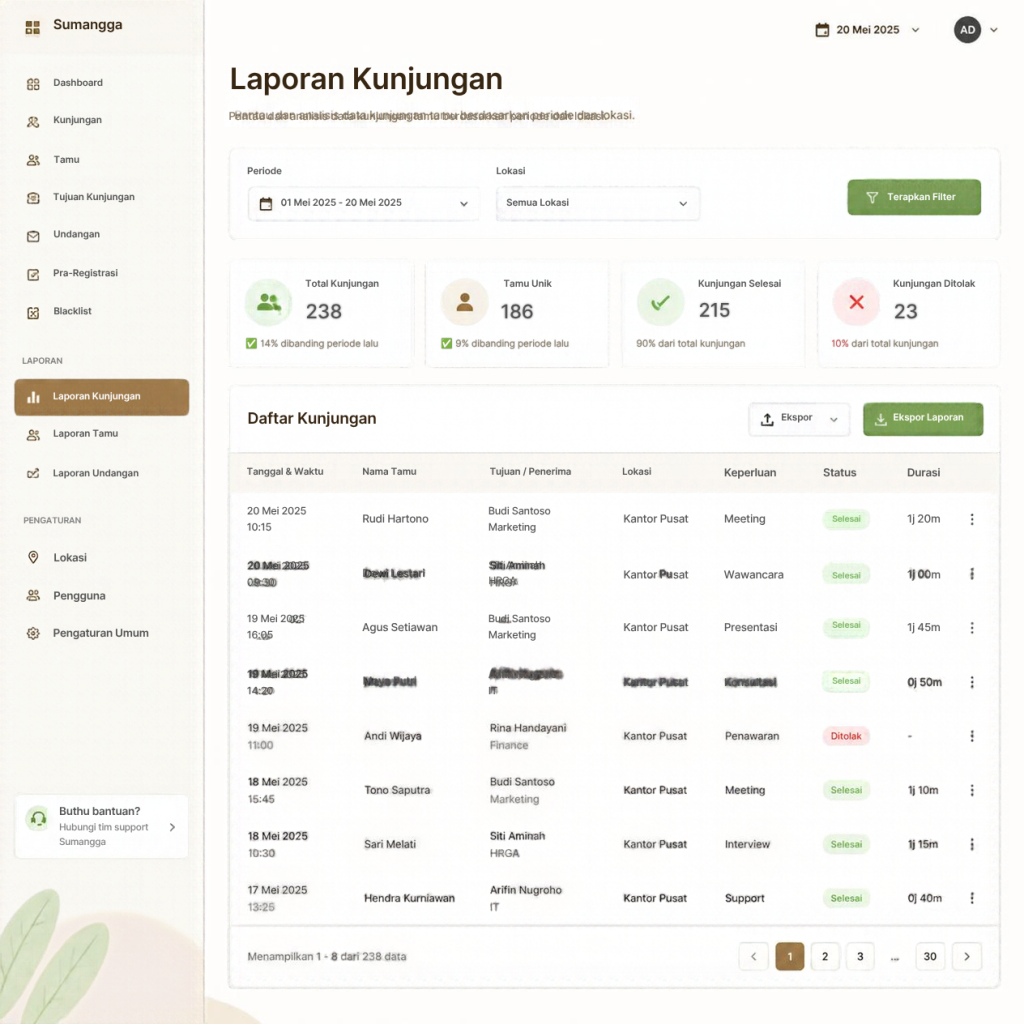Open Pra-Registrasi in sidebar
The image size is (1024, 1024).
pyautogui.click(x=85, y=274)
